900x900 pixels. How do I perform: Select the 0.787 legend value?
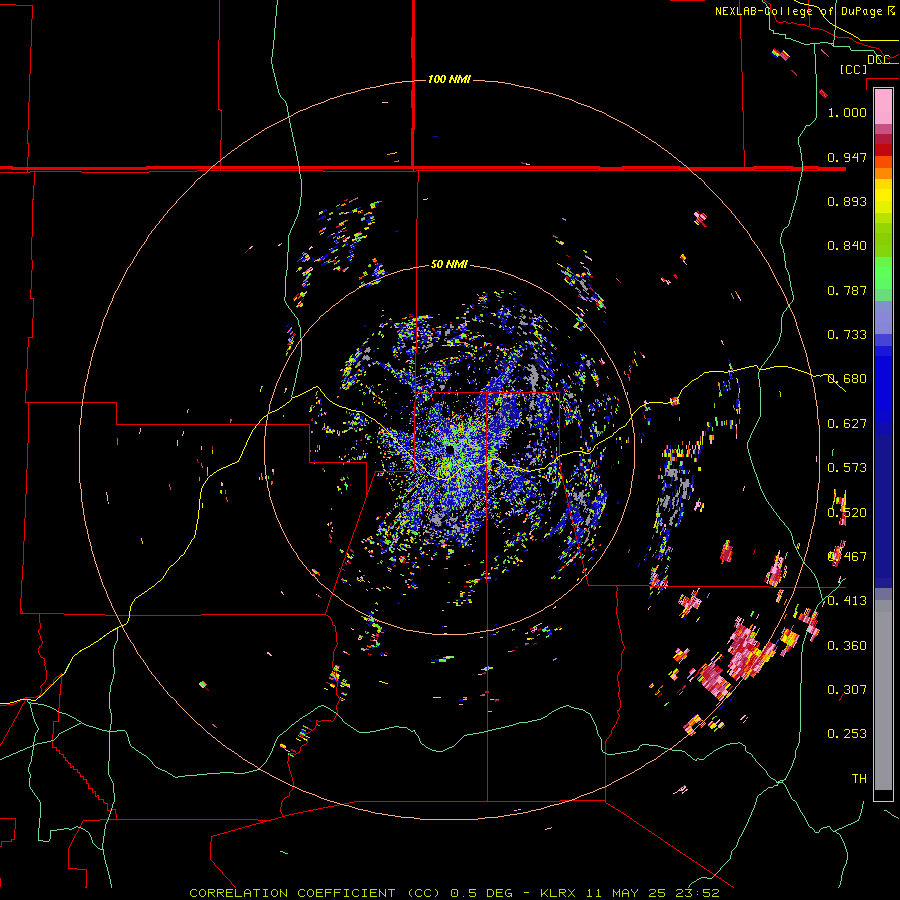point(847,290)
